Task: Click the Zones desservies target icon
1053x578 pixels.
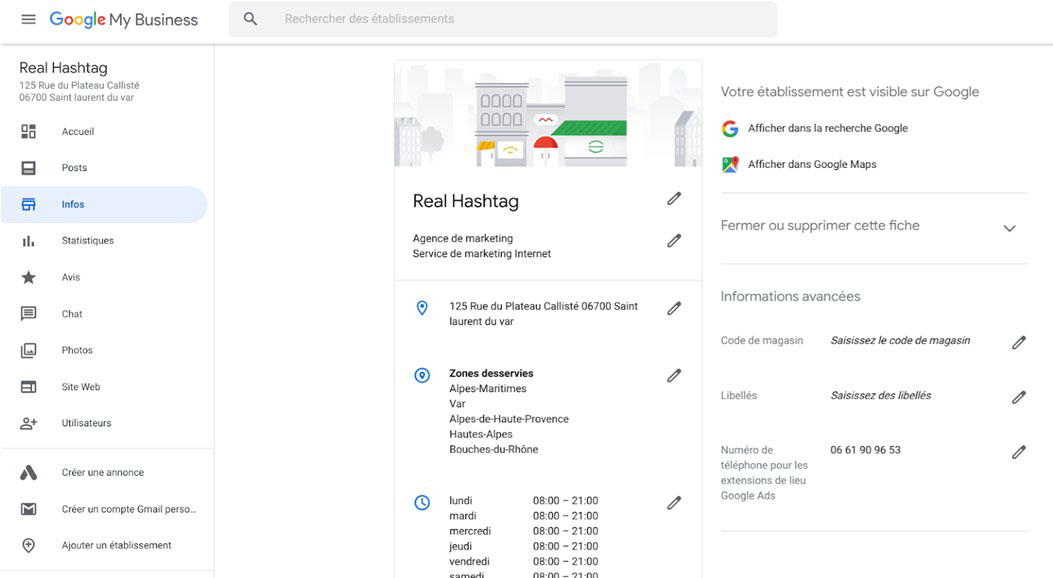Action: [x=422, y=375]
